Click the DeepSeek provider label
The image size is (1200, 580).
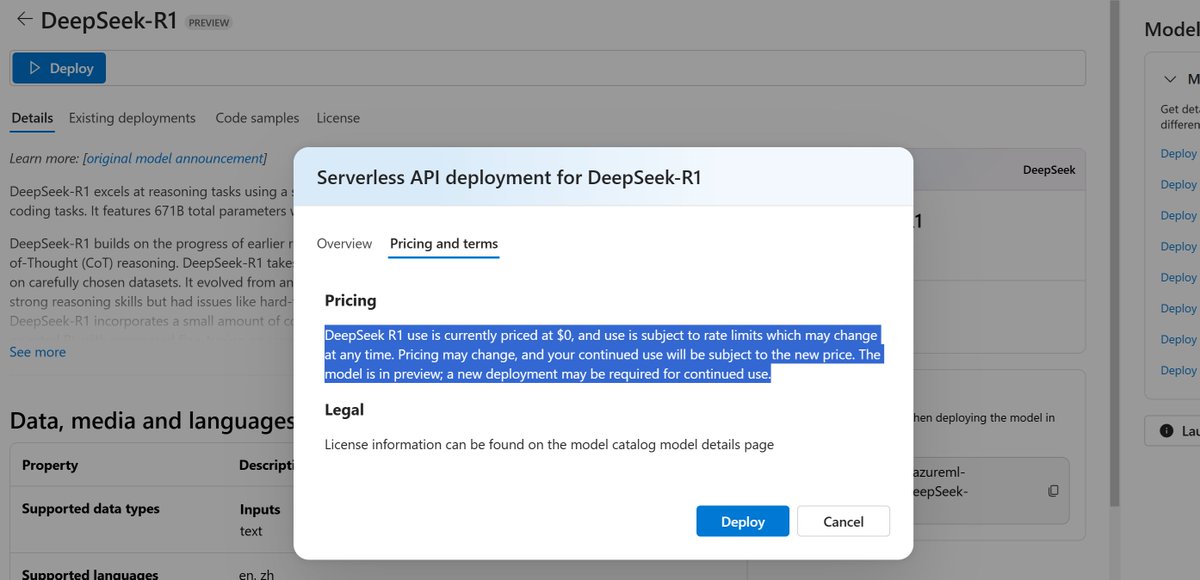(1049, 170)
